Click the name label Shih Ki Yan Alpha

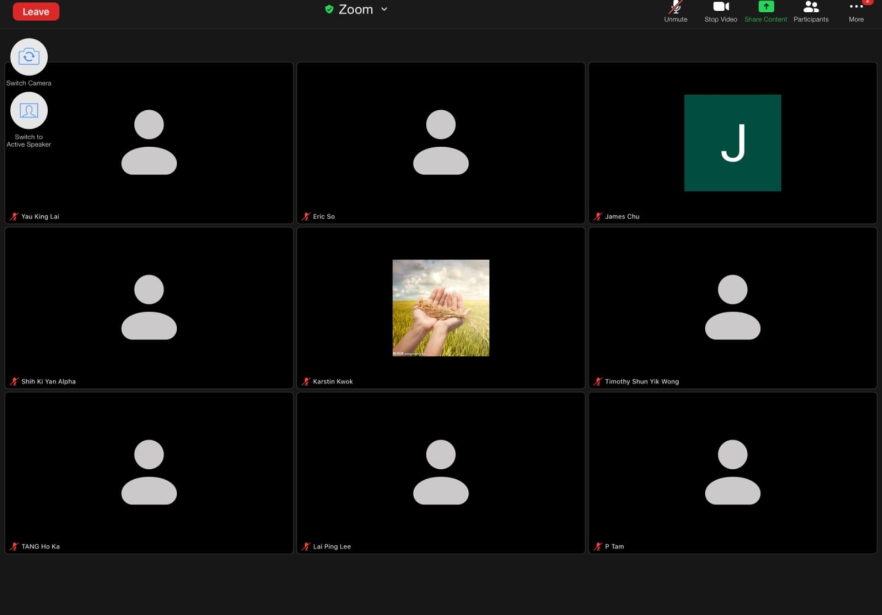click(48, 381)
